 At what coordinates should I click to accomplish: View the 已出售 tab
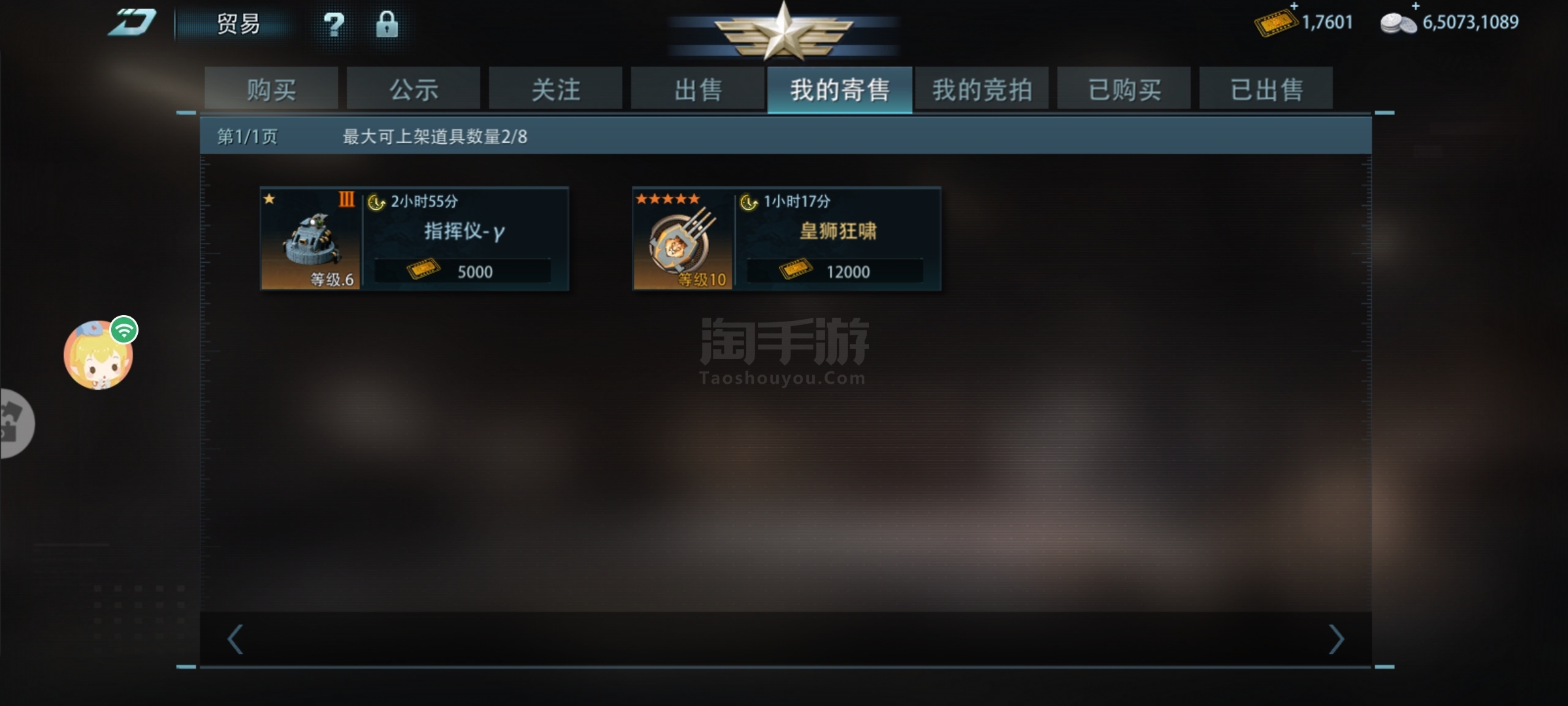(1266, 88)
